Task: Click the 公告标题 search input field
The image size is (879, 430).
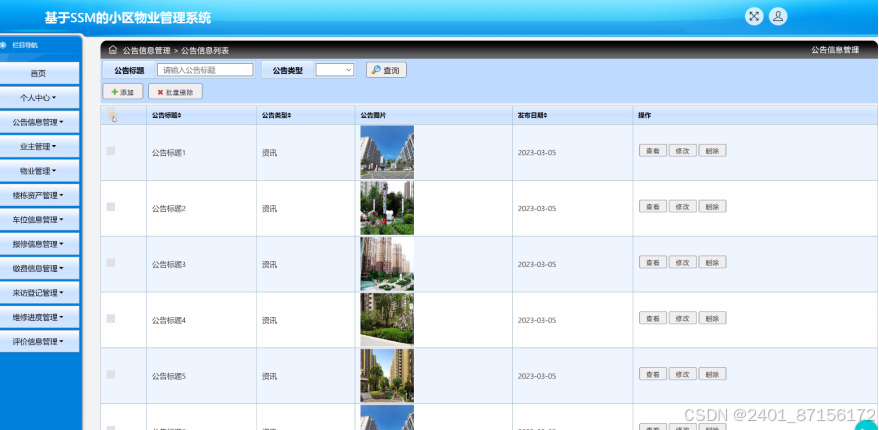Action: [x=205, y=70]
